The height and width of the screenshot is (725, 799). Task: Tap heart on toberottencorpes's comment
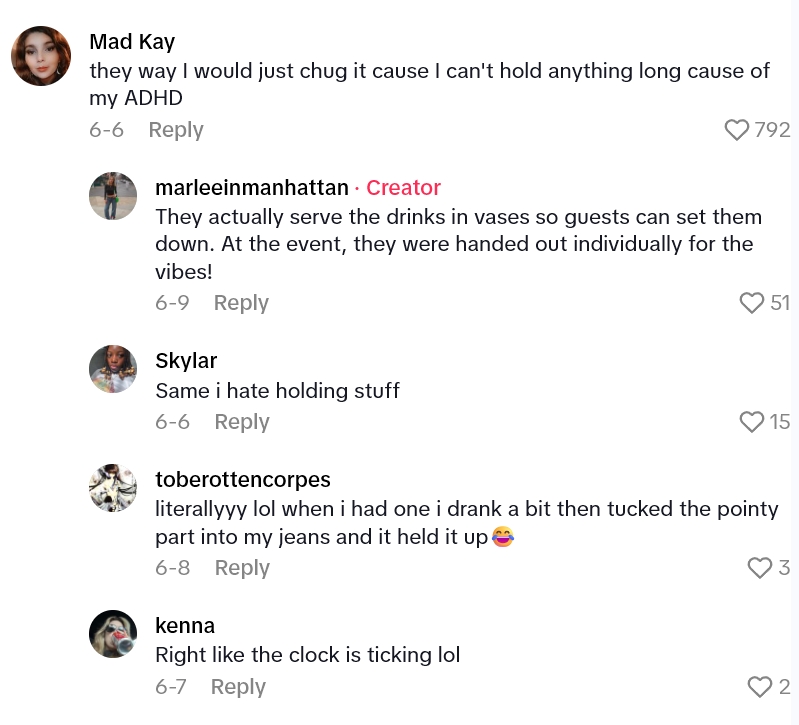coord(760,568)
